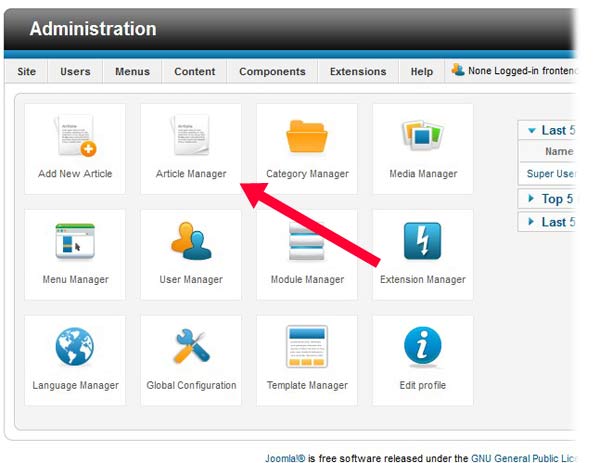Screen dimensions: 600x463
Task: Click the Category Manager label
Action: point(307,174)
